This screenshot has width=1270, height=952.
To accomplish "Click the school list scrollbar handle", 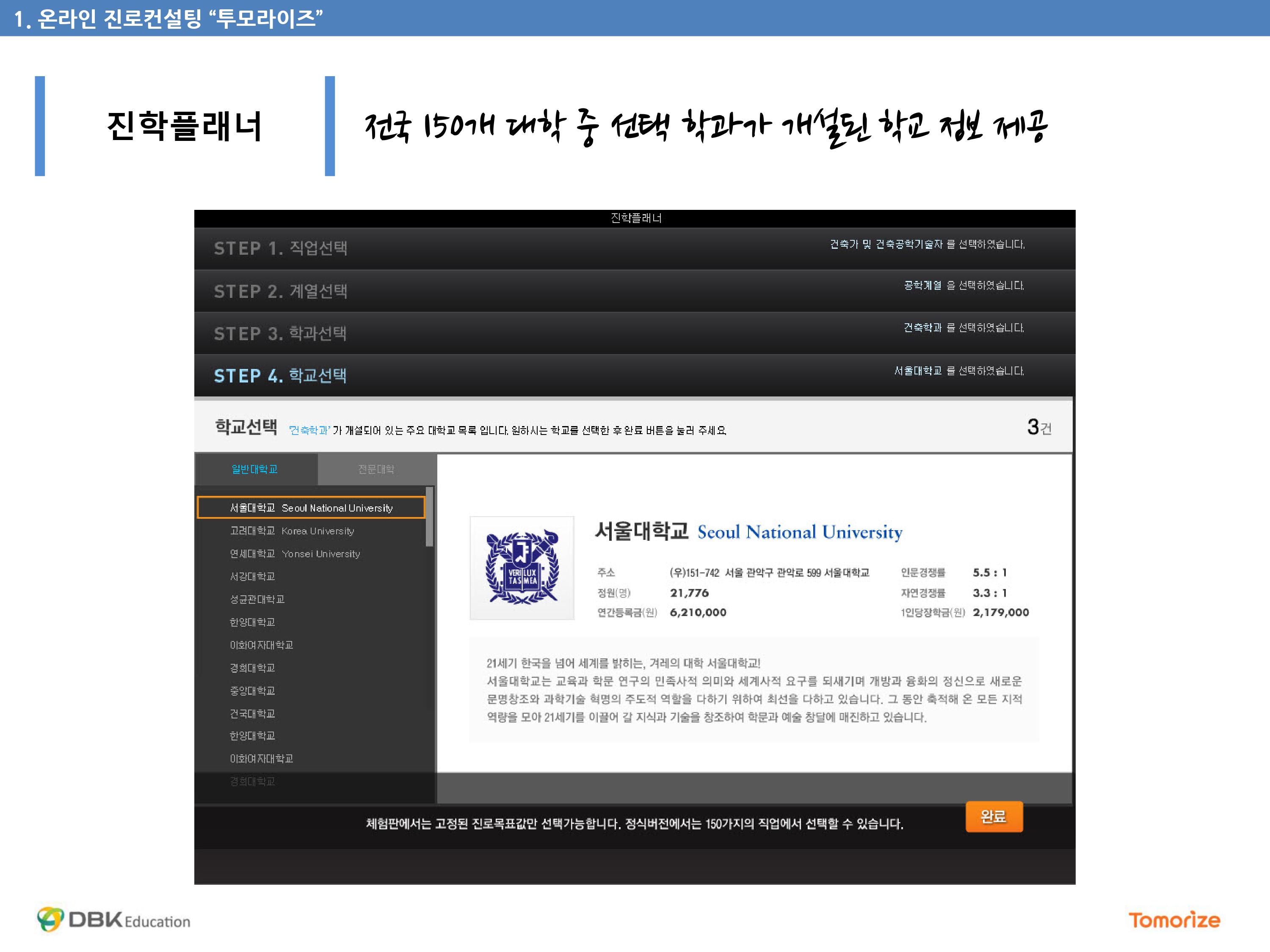I will point(429,517).
